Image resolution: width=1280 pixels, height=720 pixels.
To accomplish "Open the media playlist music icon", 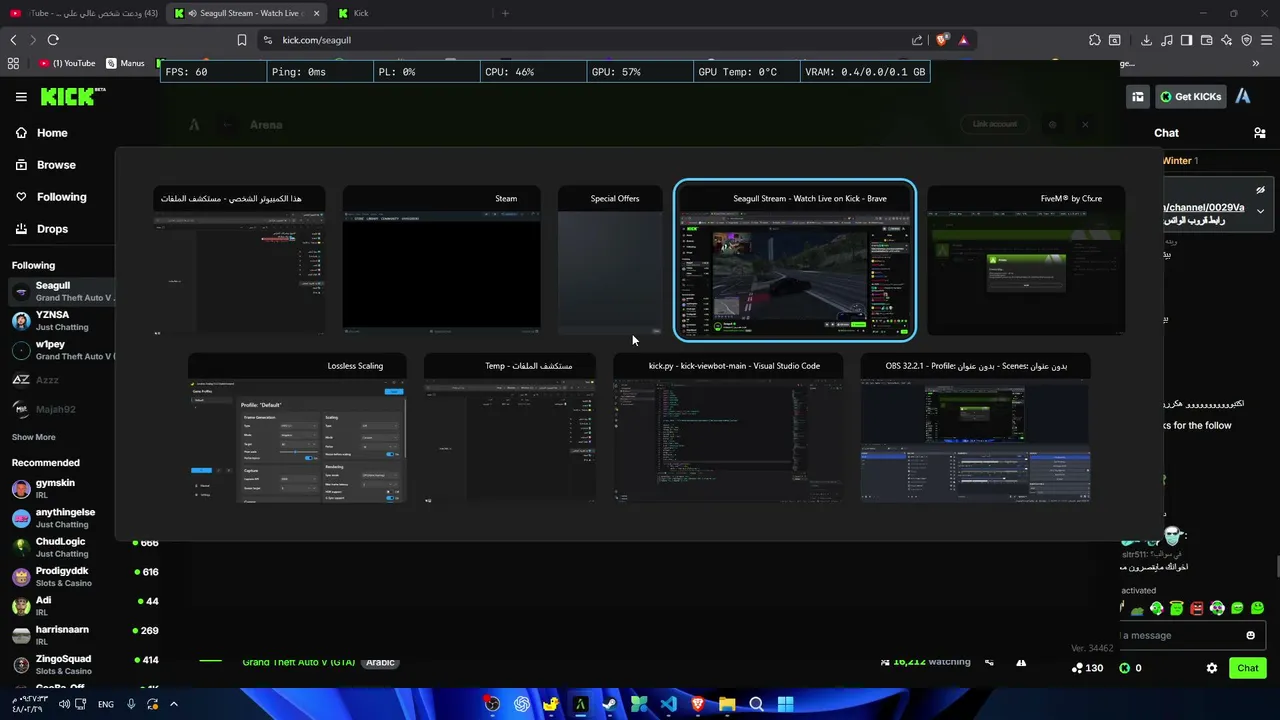I will click(x=1166, y=40).
